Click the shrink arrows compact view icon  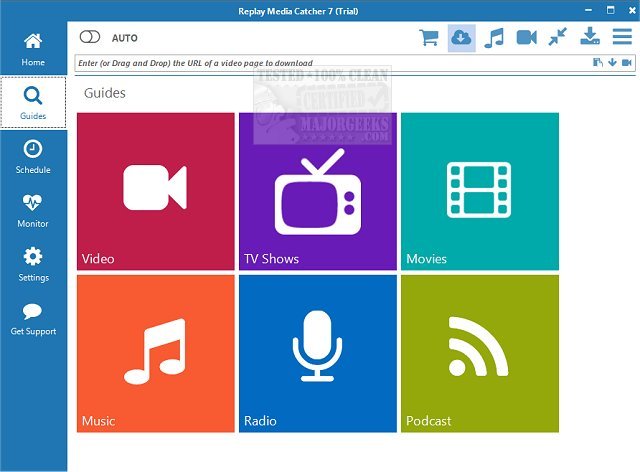pos(558,37)
